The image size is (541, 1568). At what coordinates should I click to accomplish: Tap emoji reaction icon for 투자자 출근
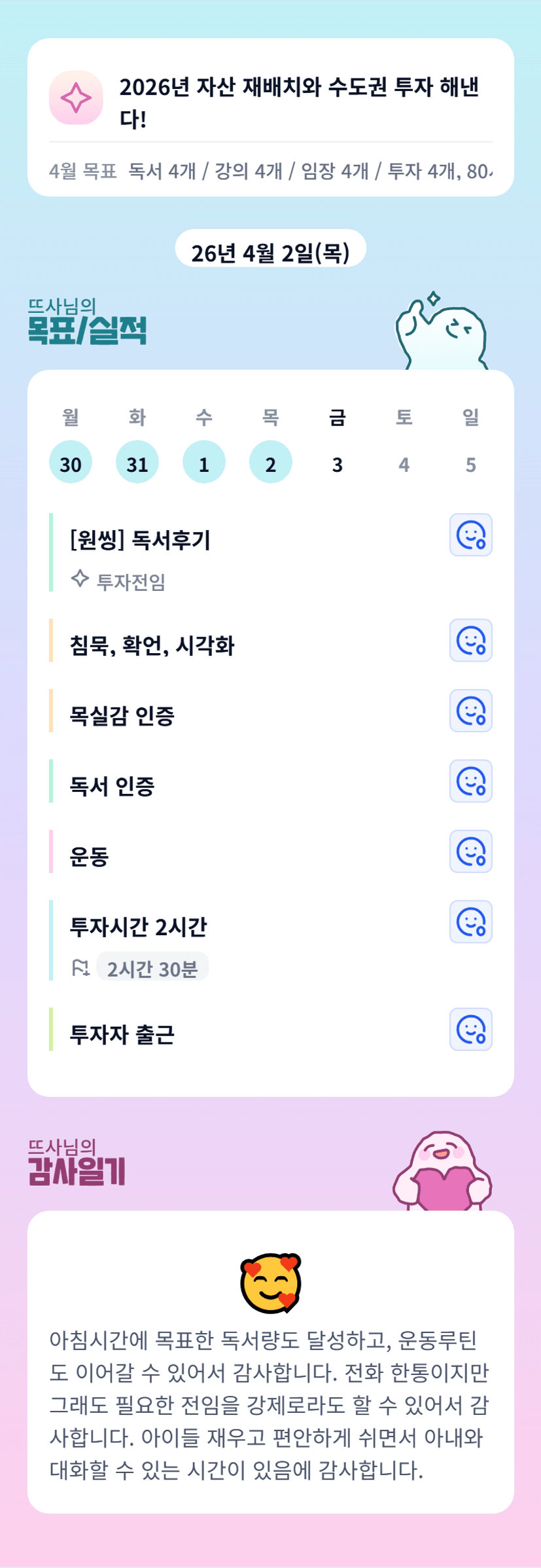[470, 1029]
